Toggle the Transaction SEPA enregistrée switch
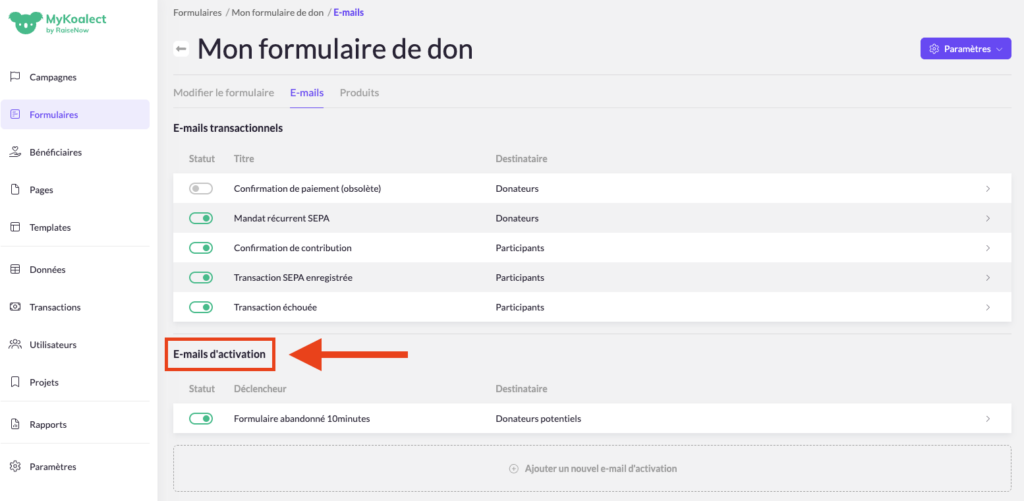This screenshot has width=1024, height=501. (x=201, y=277)
